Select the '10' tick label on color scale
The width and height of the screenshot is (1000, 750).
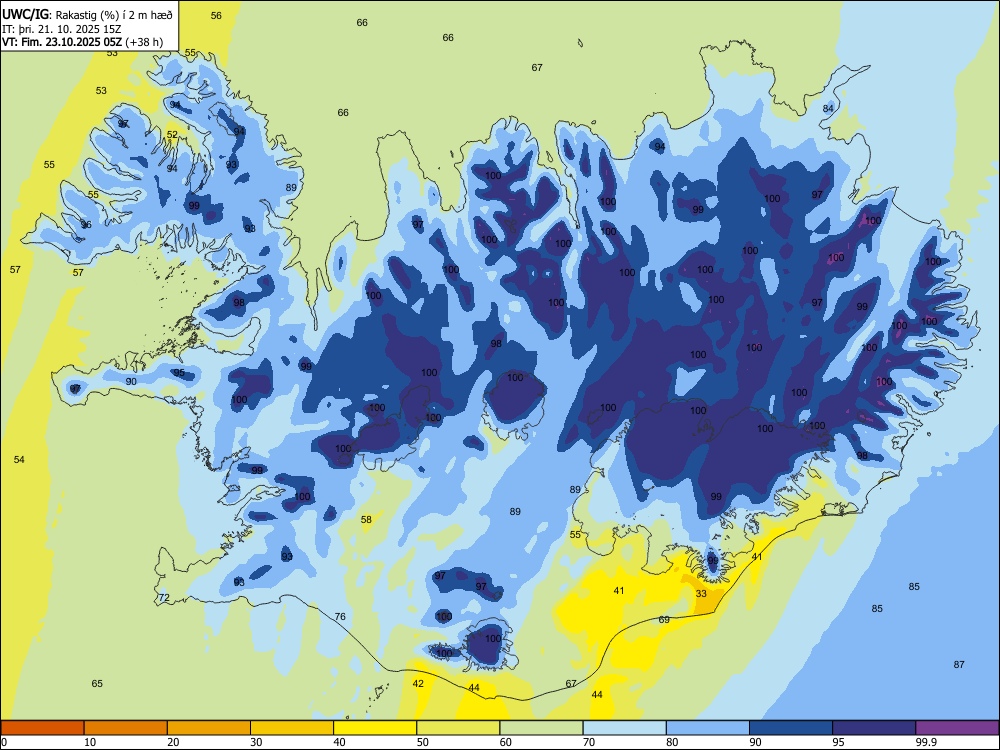tap(90, 742)
